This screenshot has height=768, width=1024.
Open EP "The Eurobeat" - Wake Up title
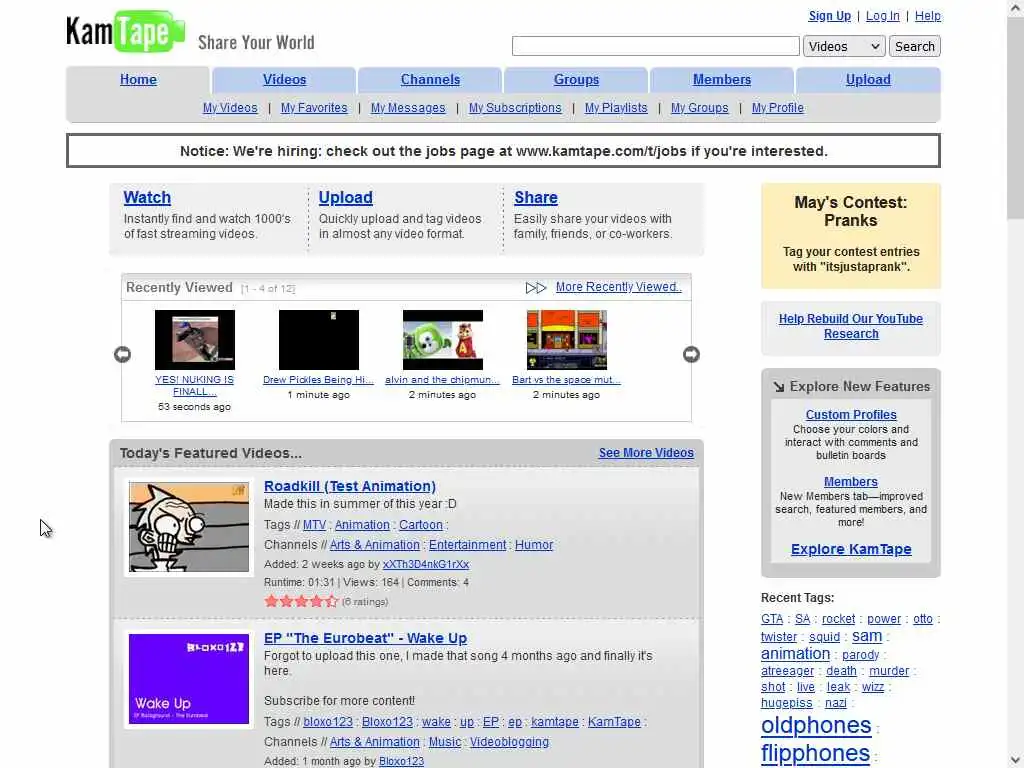pos(365,638)
